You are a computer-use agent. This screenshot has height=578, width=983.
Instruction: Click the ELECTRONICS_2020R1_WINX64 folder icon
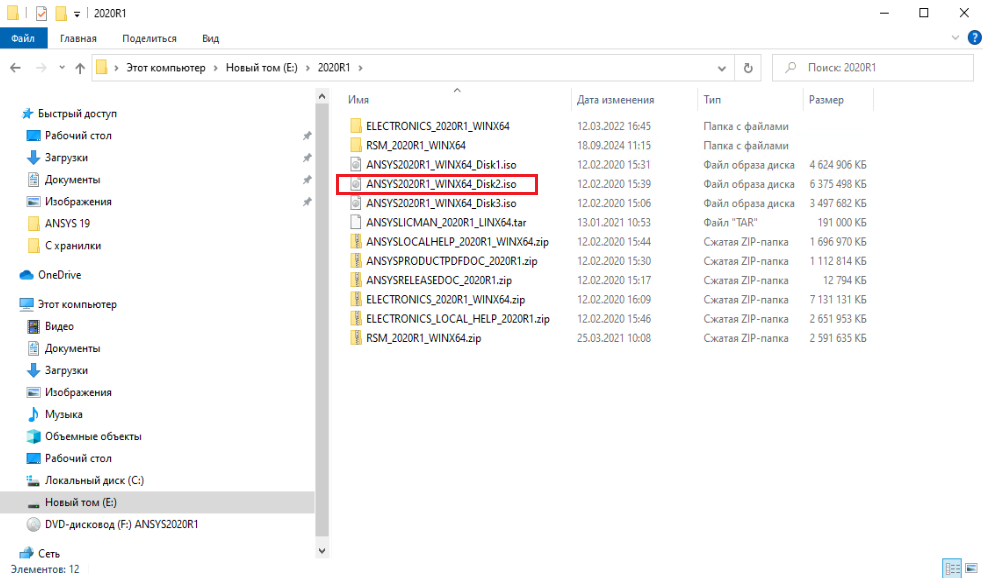tap(355, 126)
